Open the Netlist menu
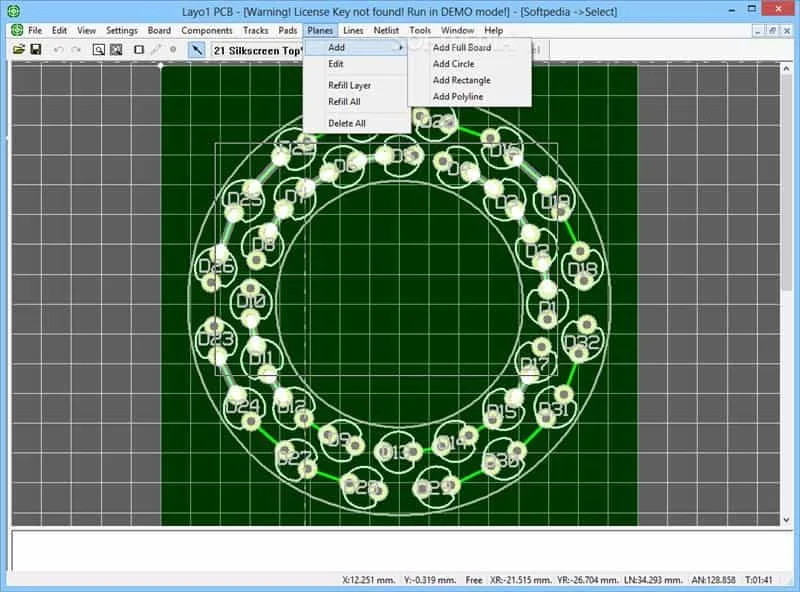The height and width of the screenshot is (592, 800). point(387,30)
